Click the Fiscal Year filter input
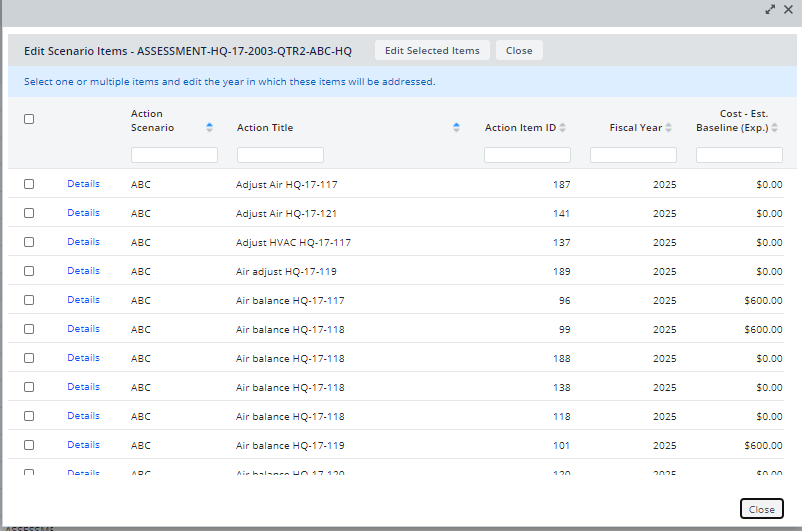The image size is (802, 531). pos(633,155)
